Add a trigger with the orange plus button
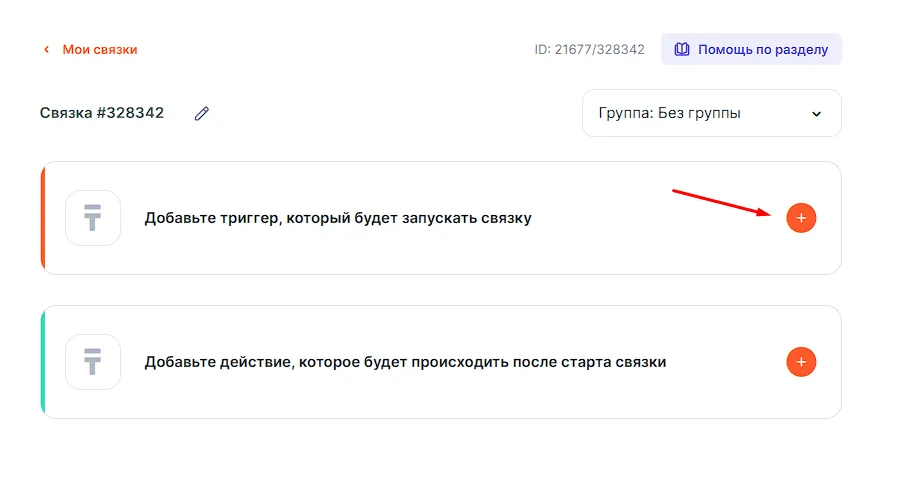The height and width of the screenshot is (496, 899). 801,218
